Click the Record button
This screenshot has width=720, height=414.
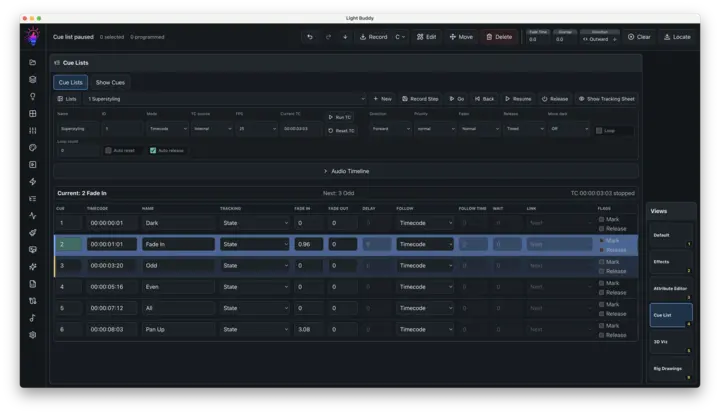373,37
